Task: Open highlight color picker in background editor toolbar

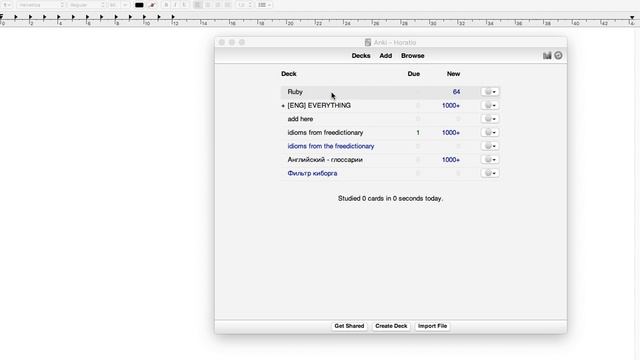Action: [152, 5]
